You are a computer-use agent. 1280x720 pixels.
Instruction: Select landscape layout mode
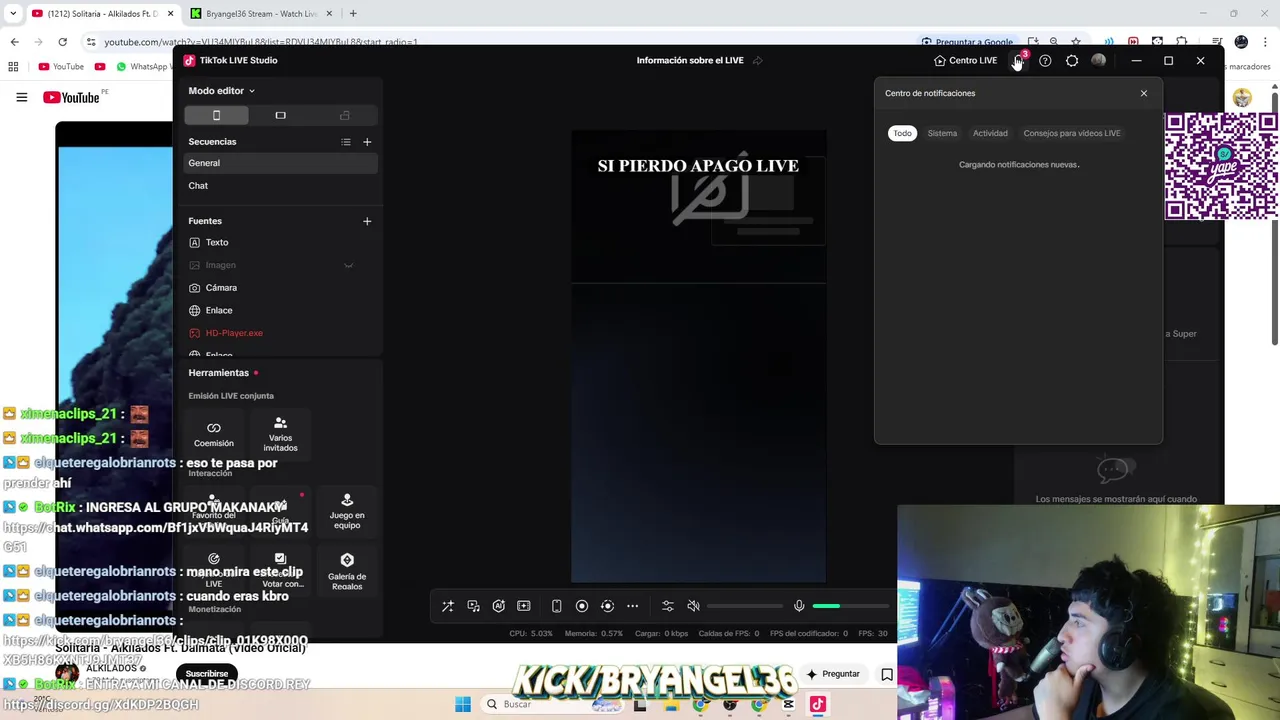[280, 115]
